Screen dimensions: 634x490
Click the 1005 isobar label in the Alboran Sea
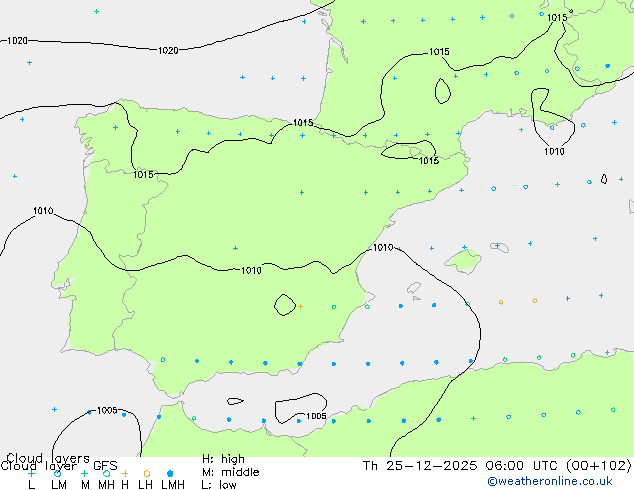point(316,416)
